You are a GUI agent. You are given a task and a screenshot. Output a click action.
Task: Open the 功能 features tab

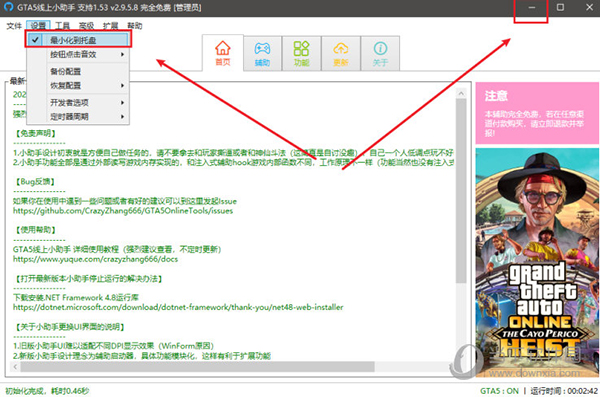(x=302, y=53)
